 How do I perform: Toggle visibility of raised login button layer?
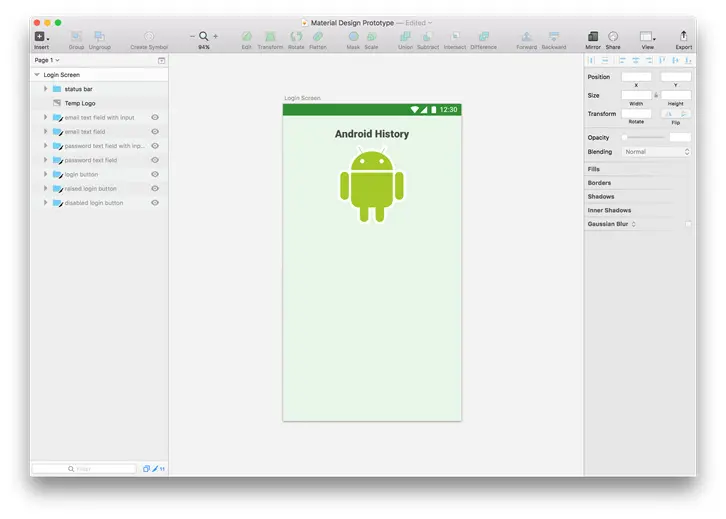155,188
